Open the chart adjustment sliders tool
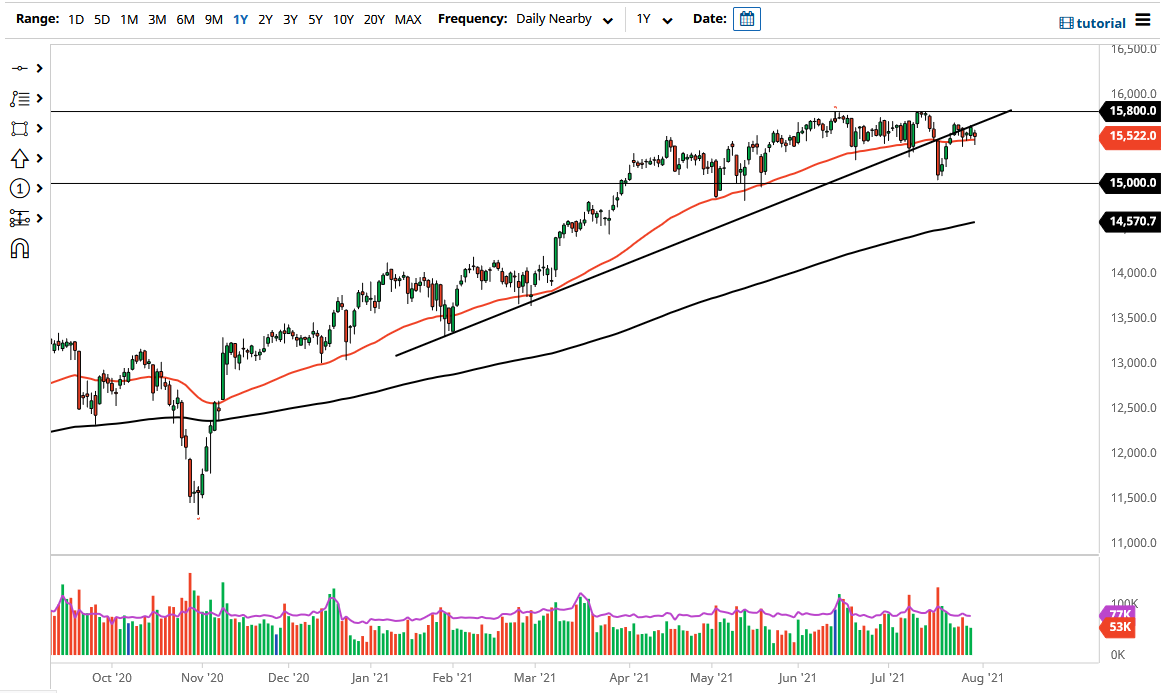This screenshot has width=1168, height=693. coord(21,218)
